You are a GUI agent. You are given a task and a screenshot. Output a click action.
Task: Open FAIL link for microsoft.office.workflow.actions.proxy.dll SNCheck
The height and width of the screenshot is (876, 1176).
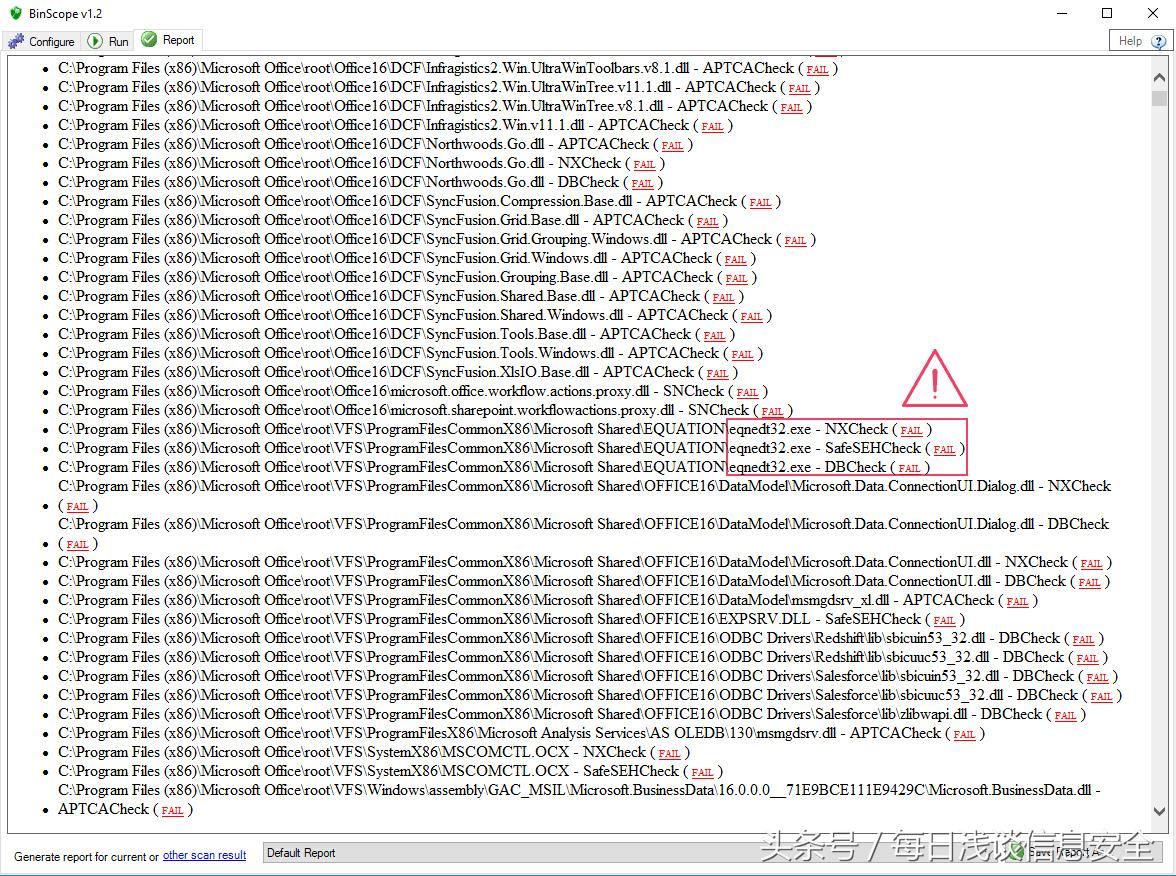747,392
